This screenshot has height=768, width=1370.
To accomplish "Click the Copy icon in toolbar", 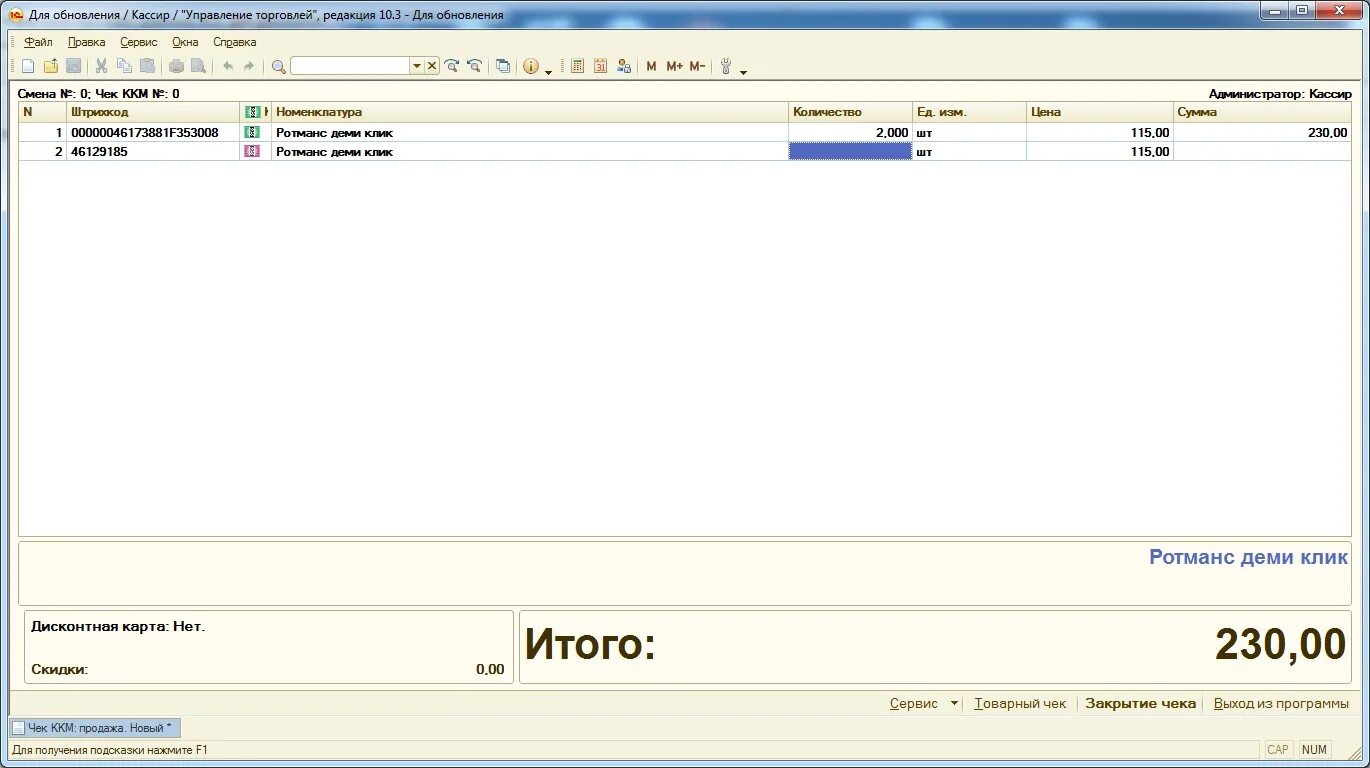I will click(x=124, y=66).
